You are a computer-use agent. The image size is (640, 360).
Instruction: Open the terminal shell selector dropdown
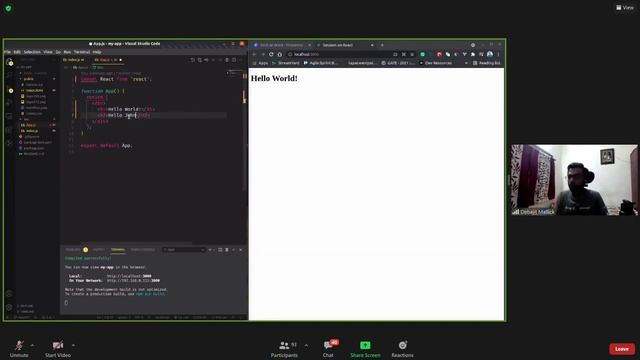pos(183,249)
